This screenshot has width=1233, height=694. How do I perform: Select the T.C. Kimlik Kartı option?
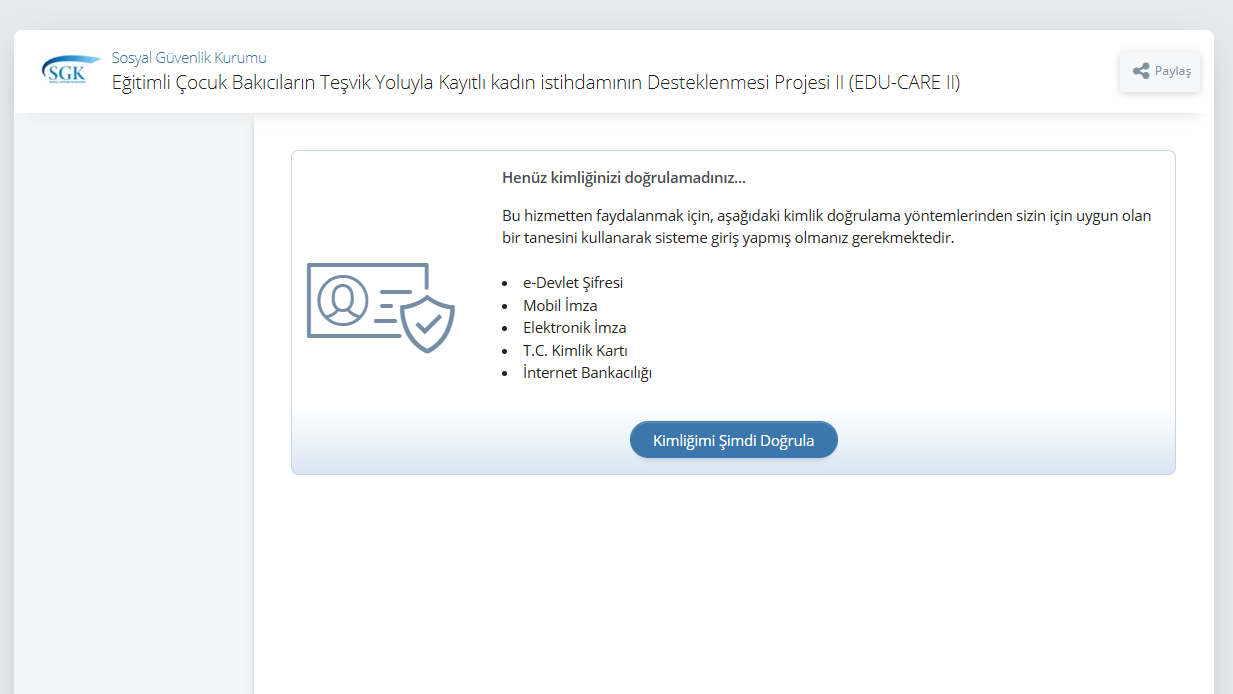(x=576, y=350)
